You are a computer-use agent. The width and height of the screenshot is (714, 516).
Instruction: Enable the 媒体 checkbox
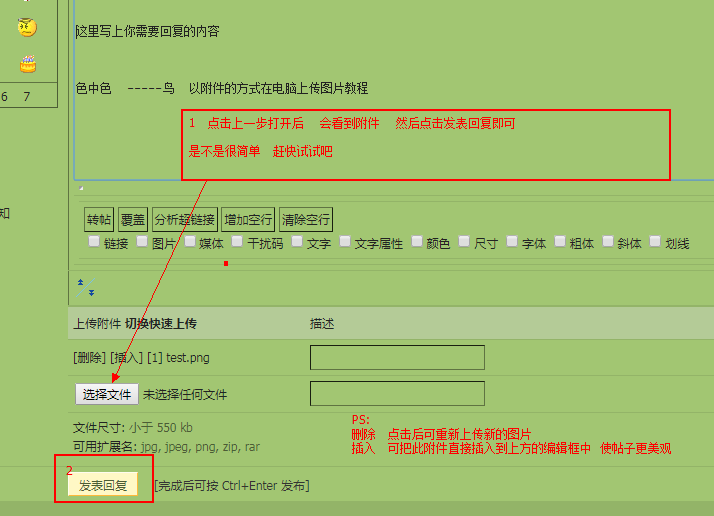tap(190, 241)
